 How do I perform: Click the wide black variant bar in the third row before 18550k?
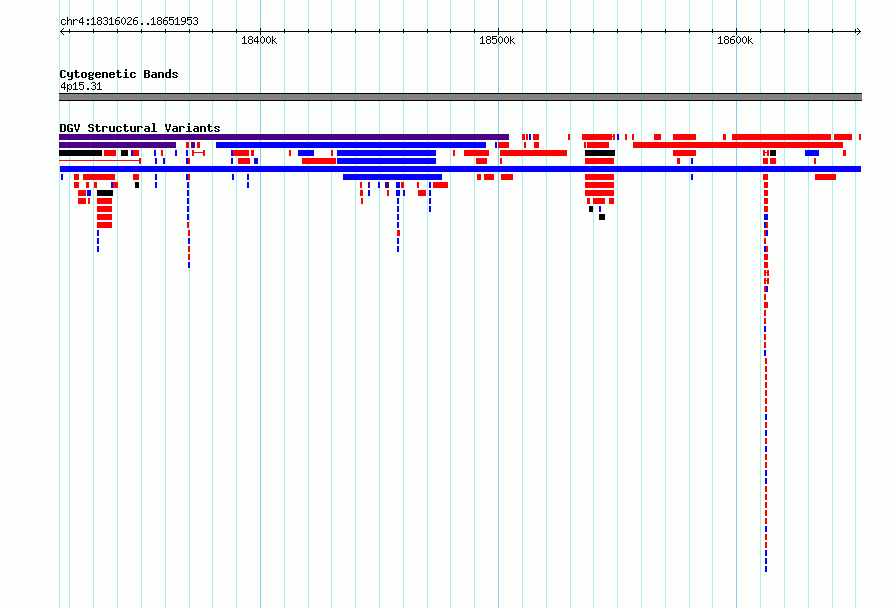click(600, 153)
